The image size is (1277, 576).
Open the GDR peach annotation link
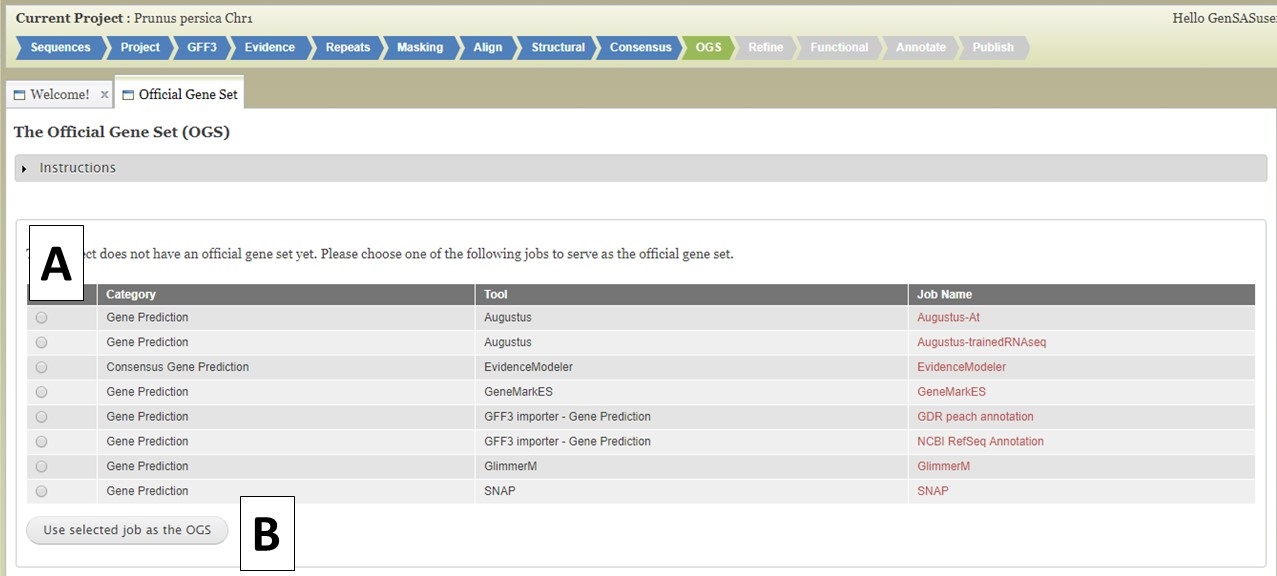tap(975, 417)
